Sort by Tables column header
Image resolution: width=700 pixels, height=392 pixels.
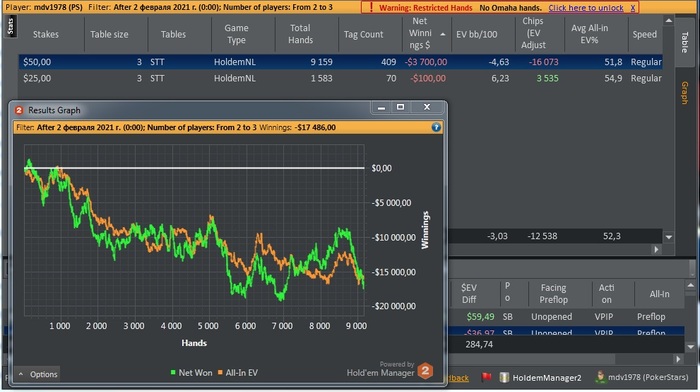click(173, 34)
